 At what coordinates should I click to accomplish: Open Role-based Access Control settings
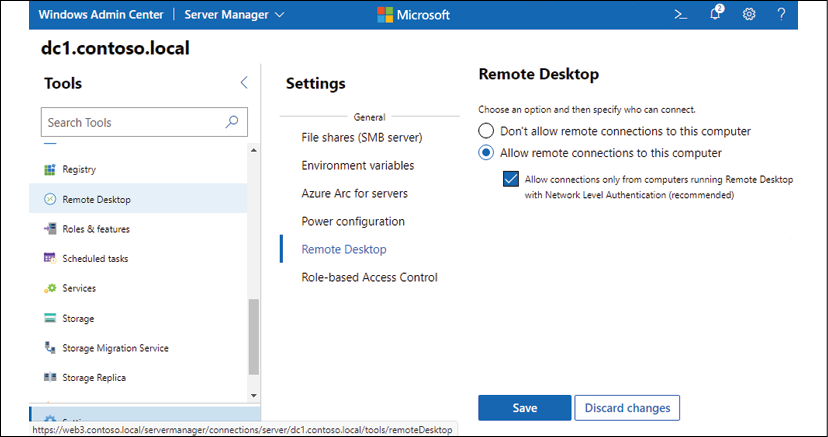pyautogui.click(x=369, y=278)
